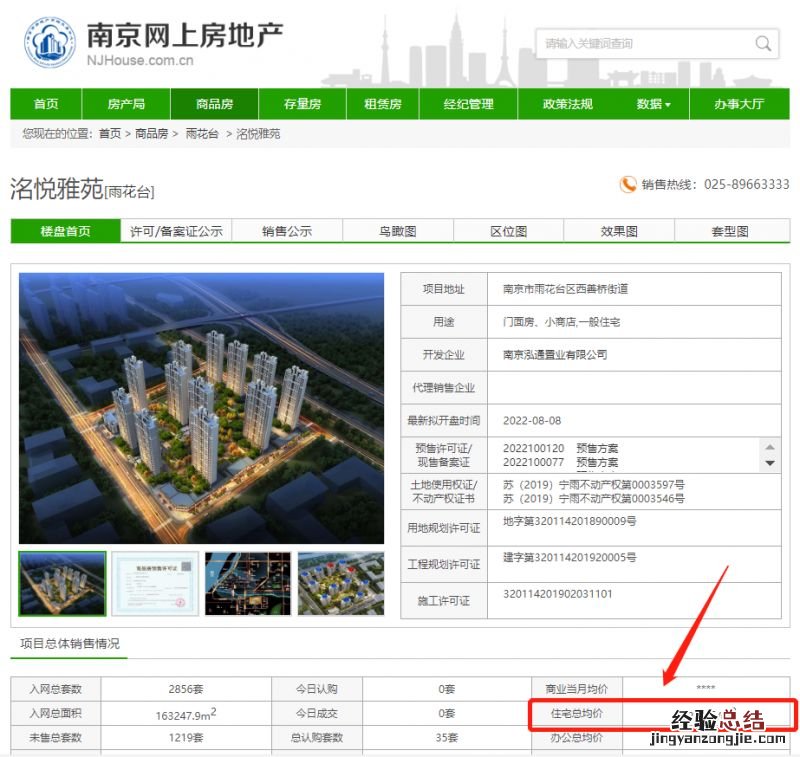Type in the keyword search field
The width and height of the screenshot is (800, 757).
645,44
